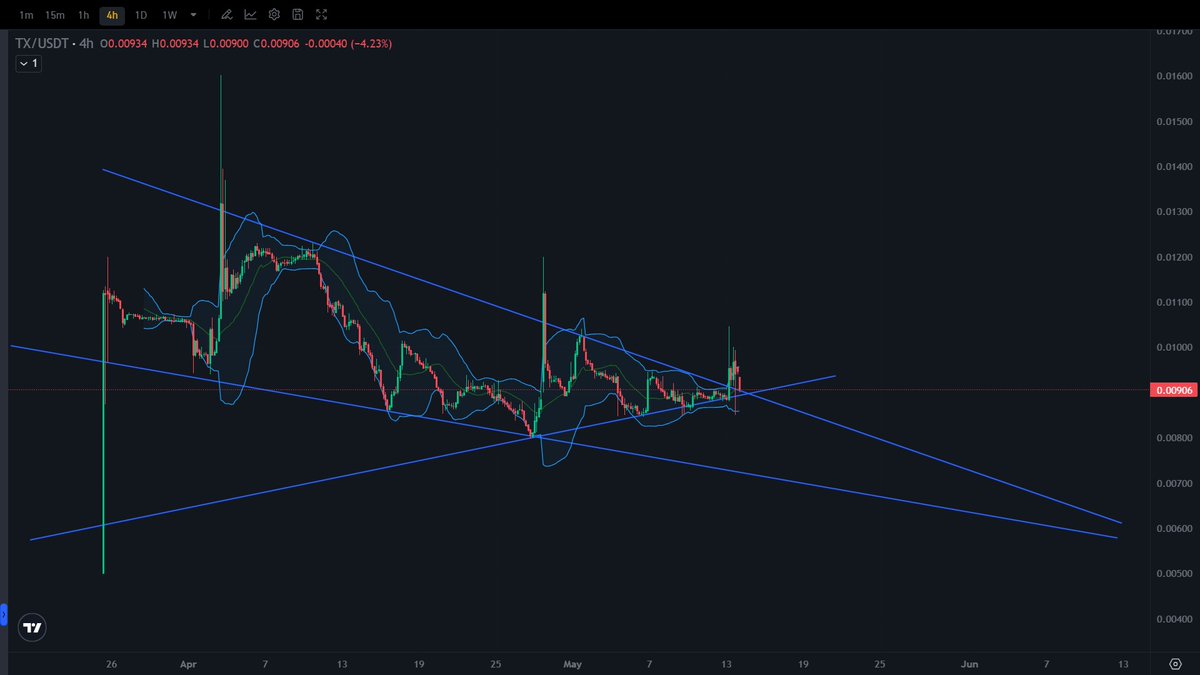
Task: Click the Apr label on time axis
Action: 190,664
